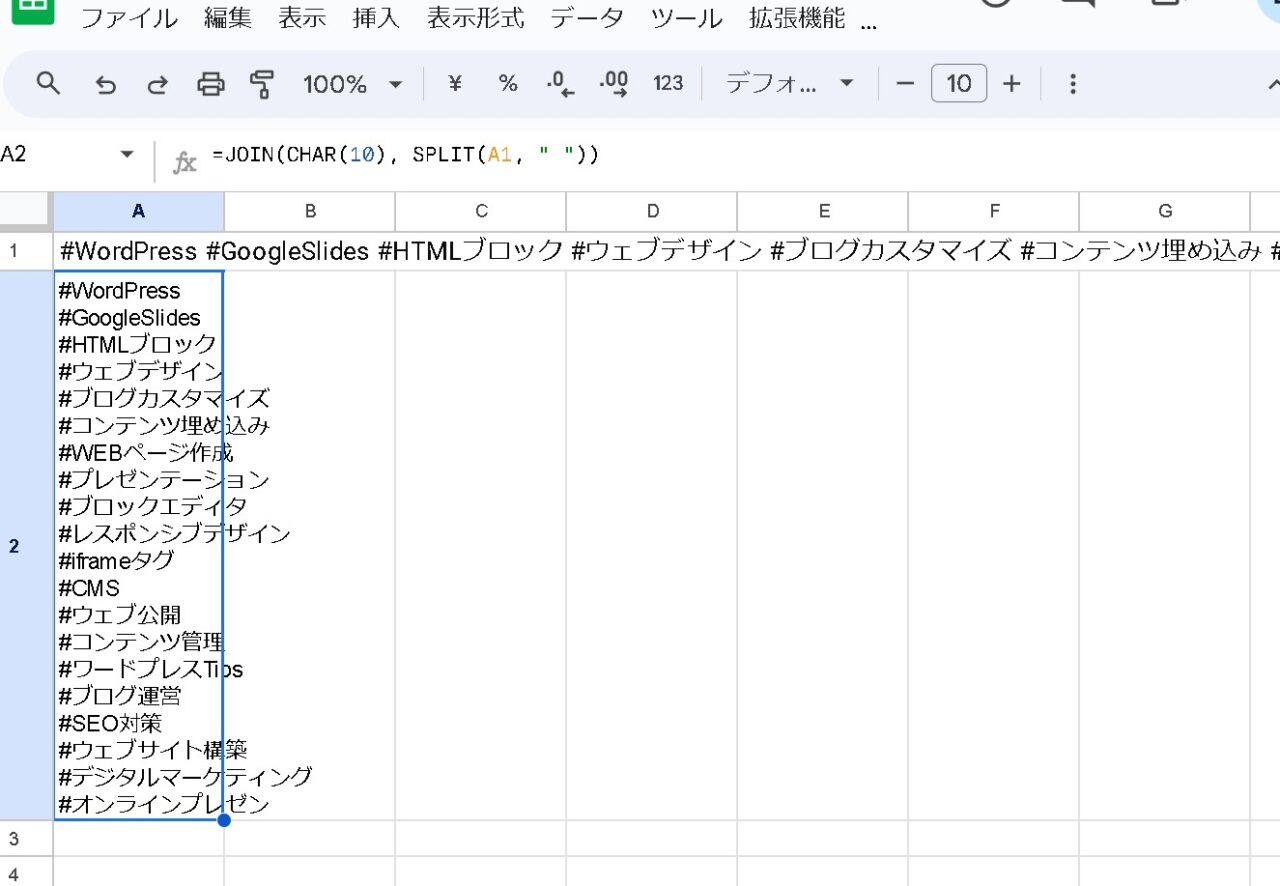The image size is (1280, 886).
Task: Open number formats via the 123 icon
Action: (x=667, y=84)
